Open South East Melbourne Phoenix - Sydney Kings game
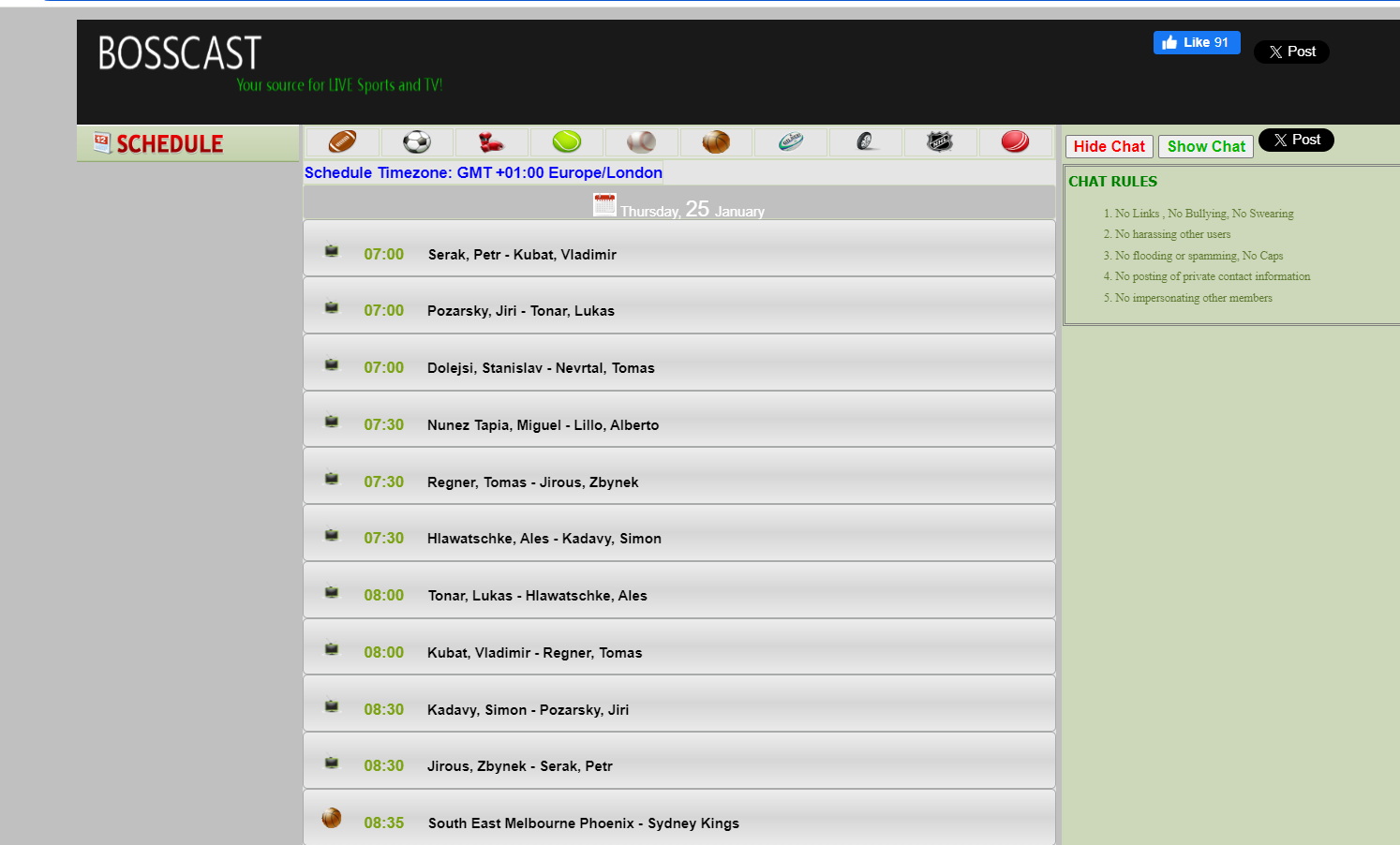The height and width of the screenshot is (845, 1400). pos(679,818)
